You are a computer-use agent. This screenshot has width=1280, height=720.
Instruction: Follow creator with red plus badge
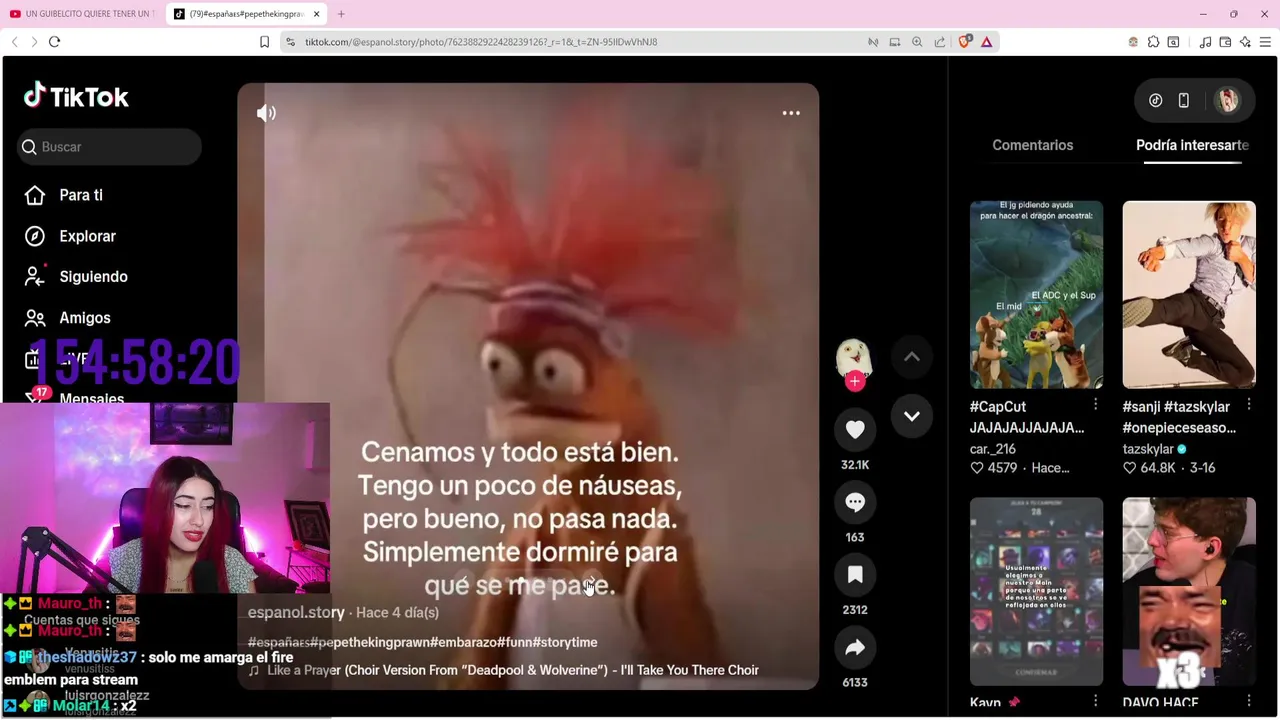855,381
